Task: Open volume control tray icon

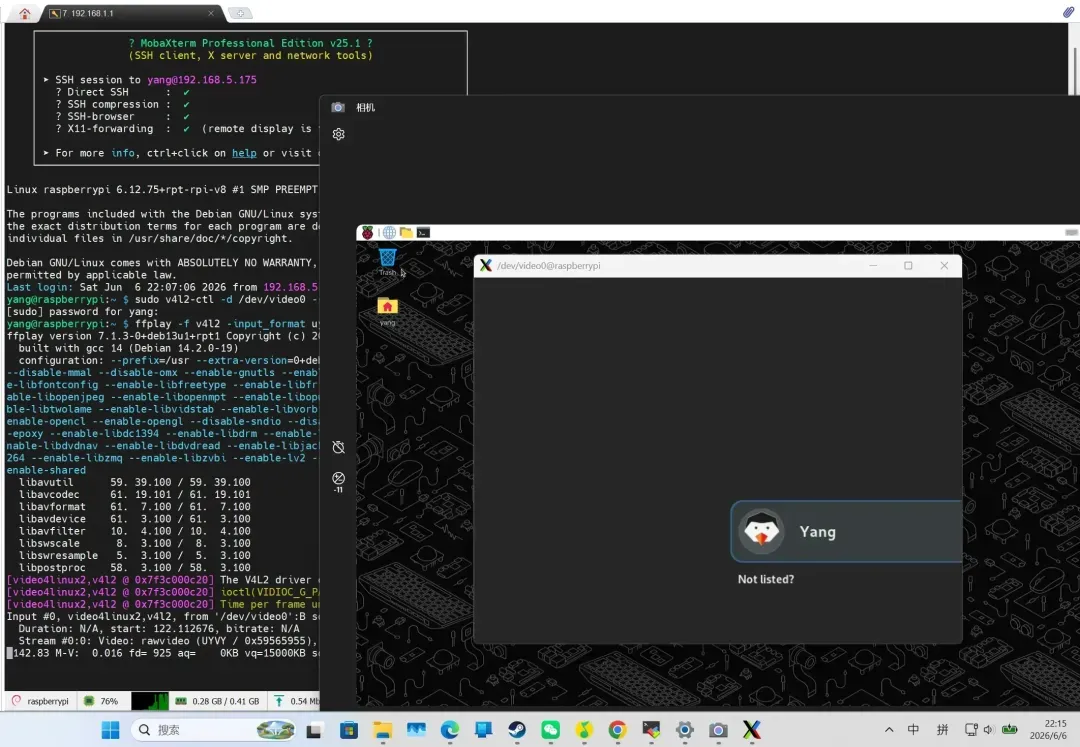Action: tap(989, 730)
